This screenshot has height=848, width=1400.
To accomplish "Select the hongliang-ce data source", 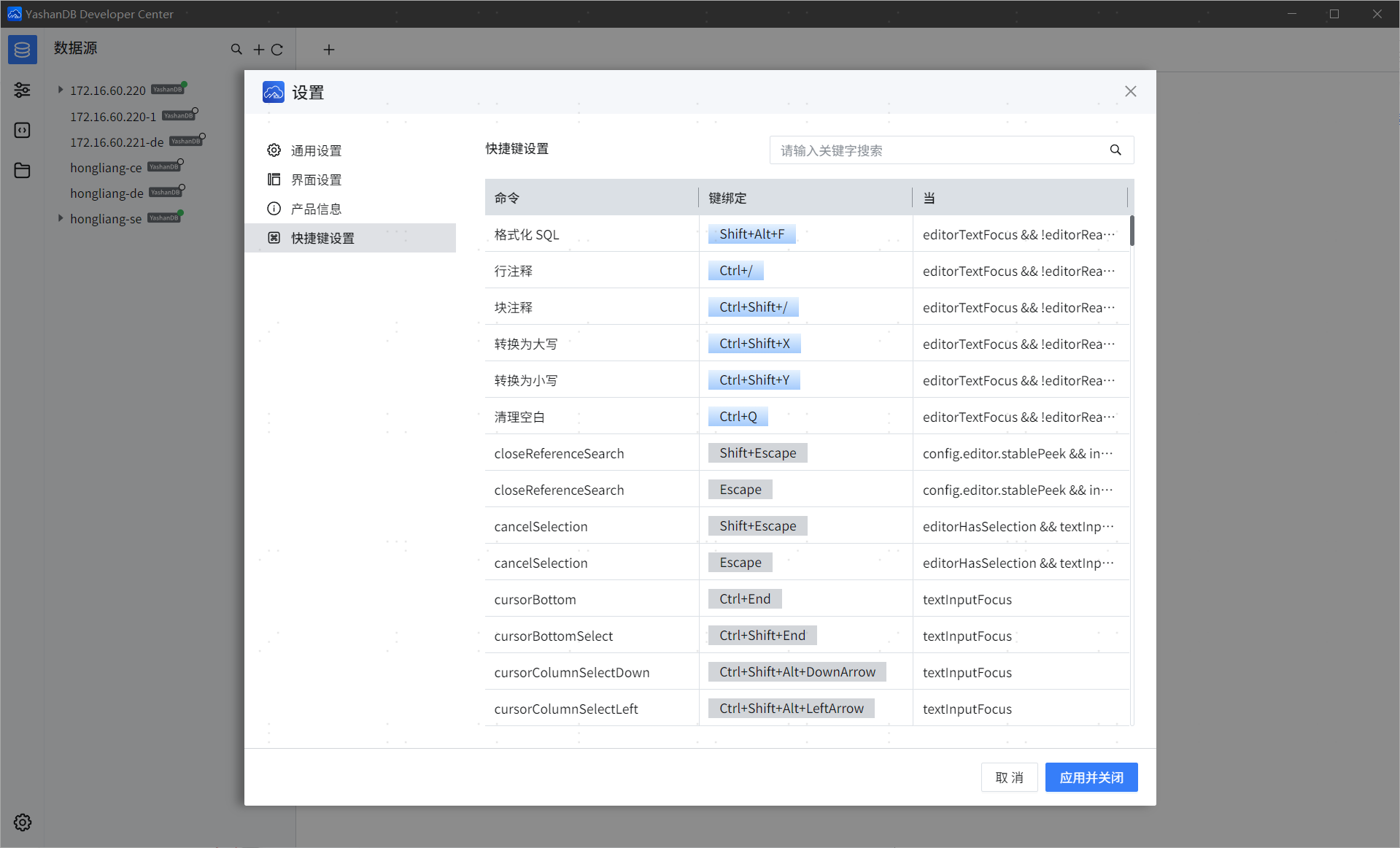I will tap(106, 168).
